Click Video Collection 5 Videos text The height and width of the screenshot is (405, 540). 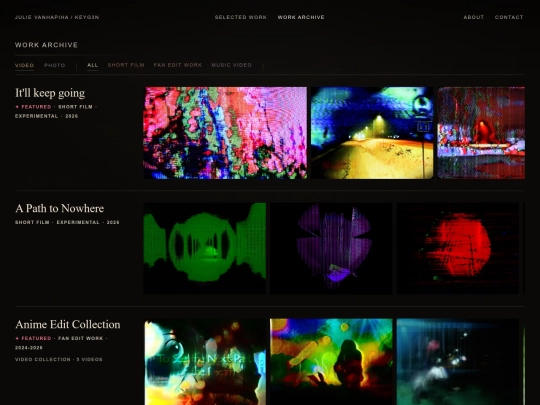click(59, 360)
